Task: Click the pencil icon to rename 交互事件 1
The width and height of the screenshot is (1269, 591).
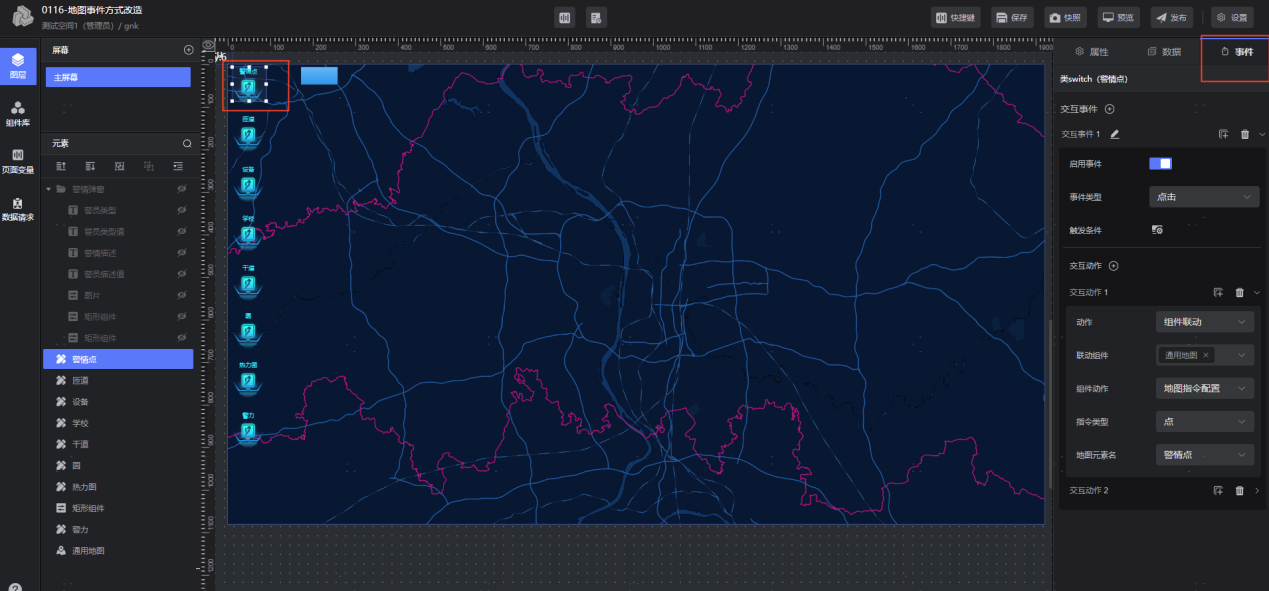Action: [1115, 134]
